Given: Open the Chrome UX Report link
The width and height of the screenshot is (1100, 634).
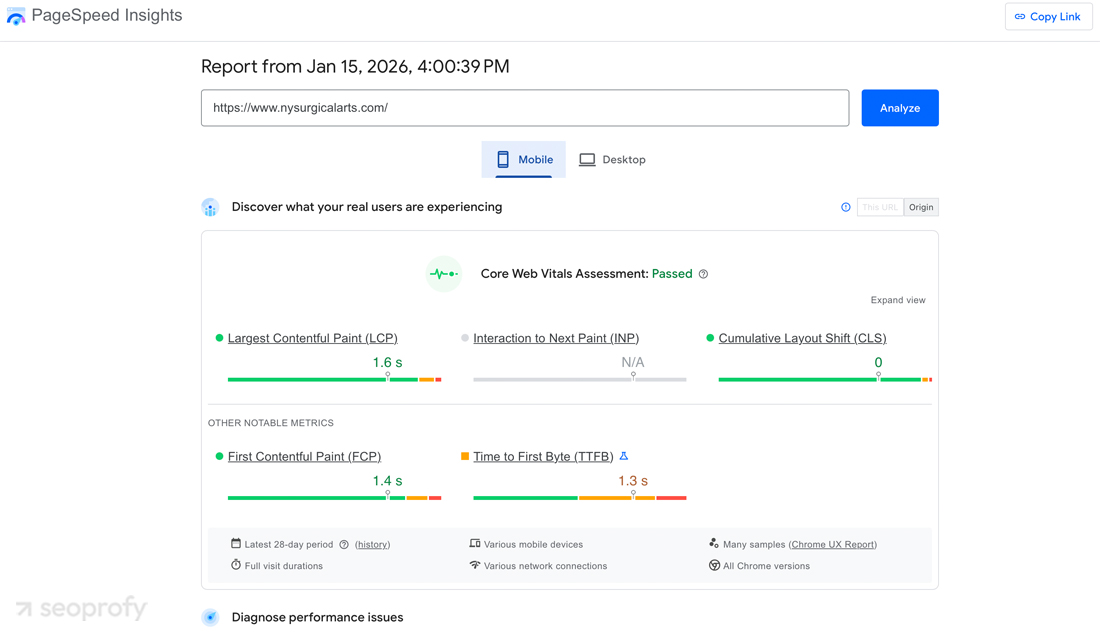Looking at the screenshot, I should point(833,544).
